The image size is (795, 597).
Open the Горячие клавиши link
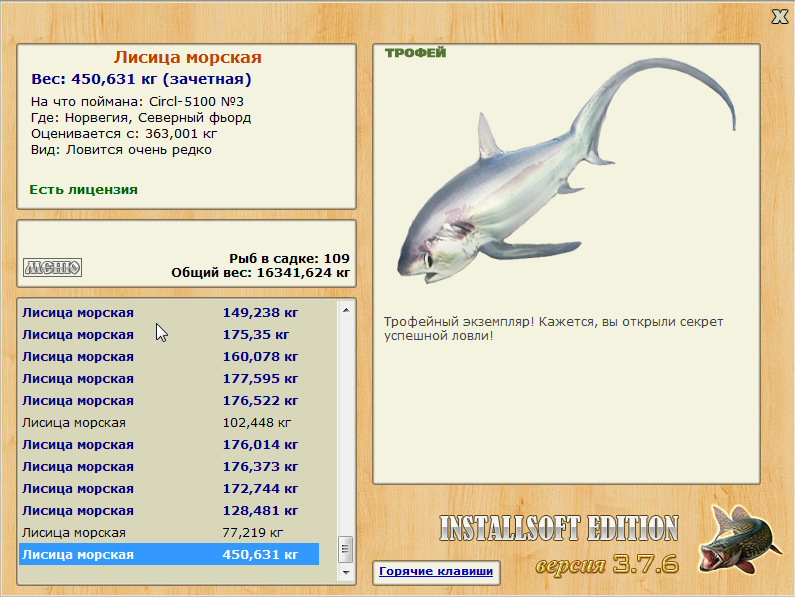click(x=436, y=571)
